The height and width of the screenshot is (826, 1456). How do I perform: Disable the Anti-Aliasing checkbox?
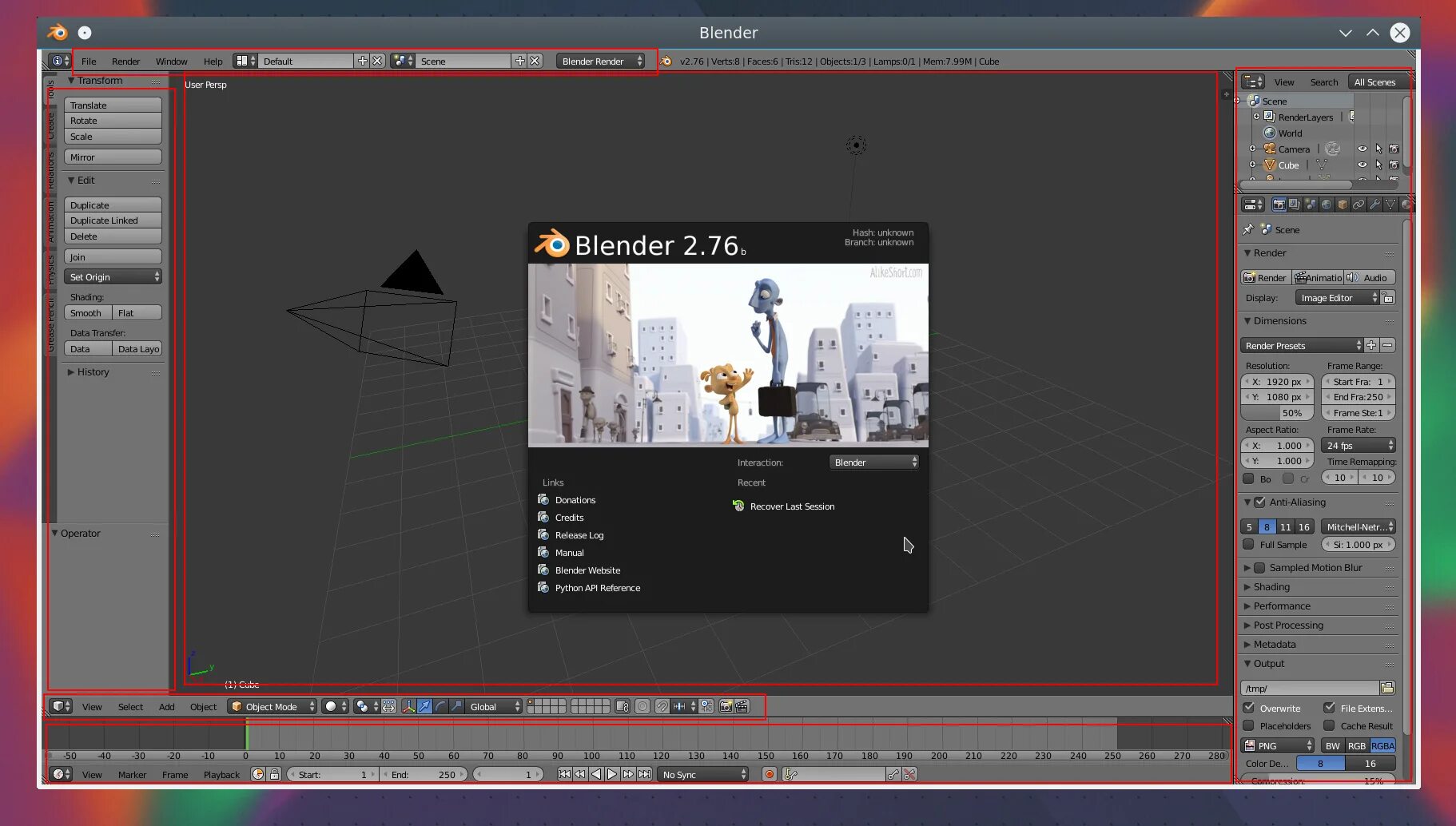(x=1260, y=502)
